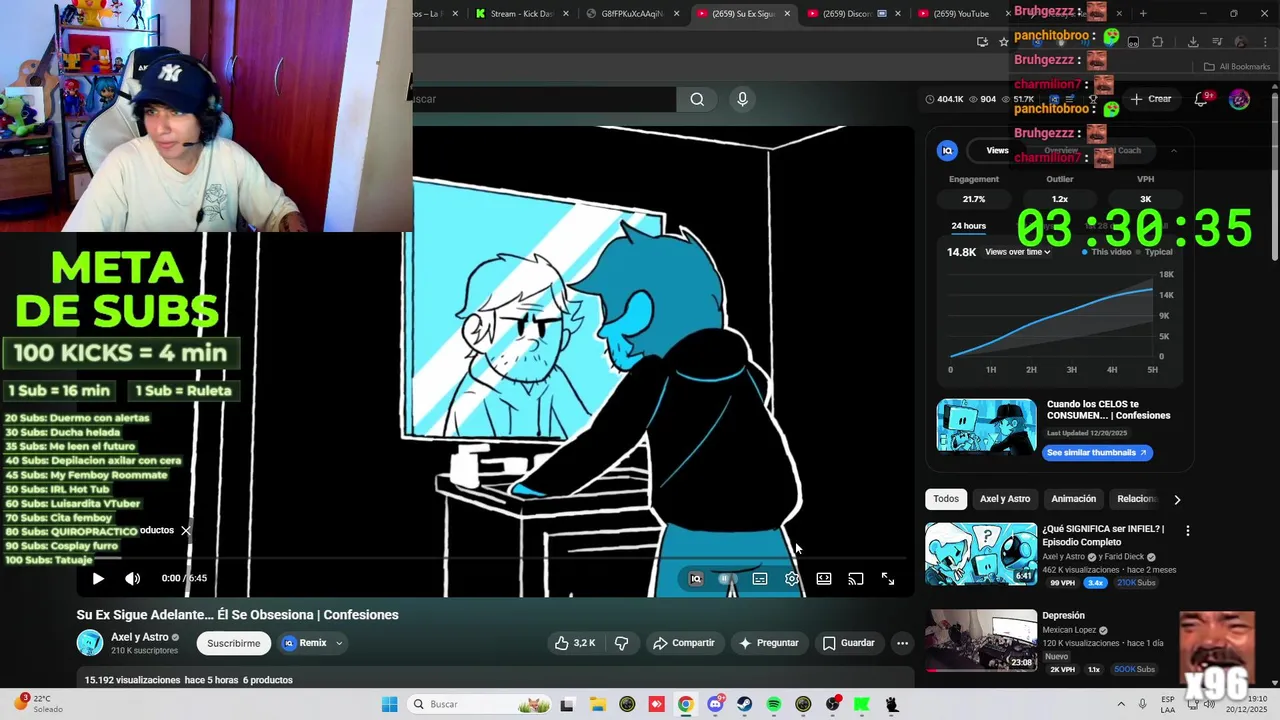1280x720 pixels.
Task: Close the productos overlay X
Action: 185,530
